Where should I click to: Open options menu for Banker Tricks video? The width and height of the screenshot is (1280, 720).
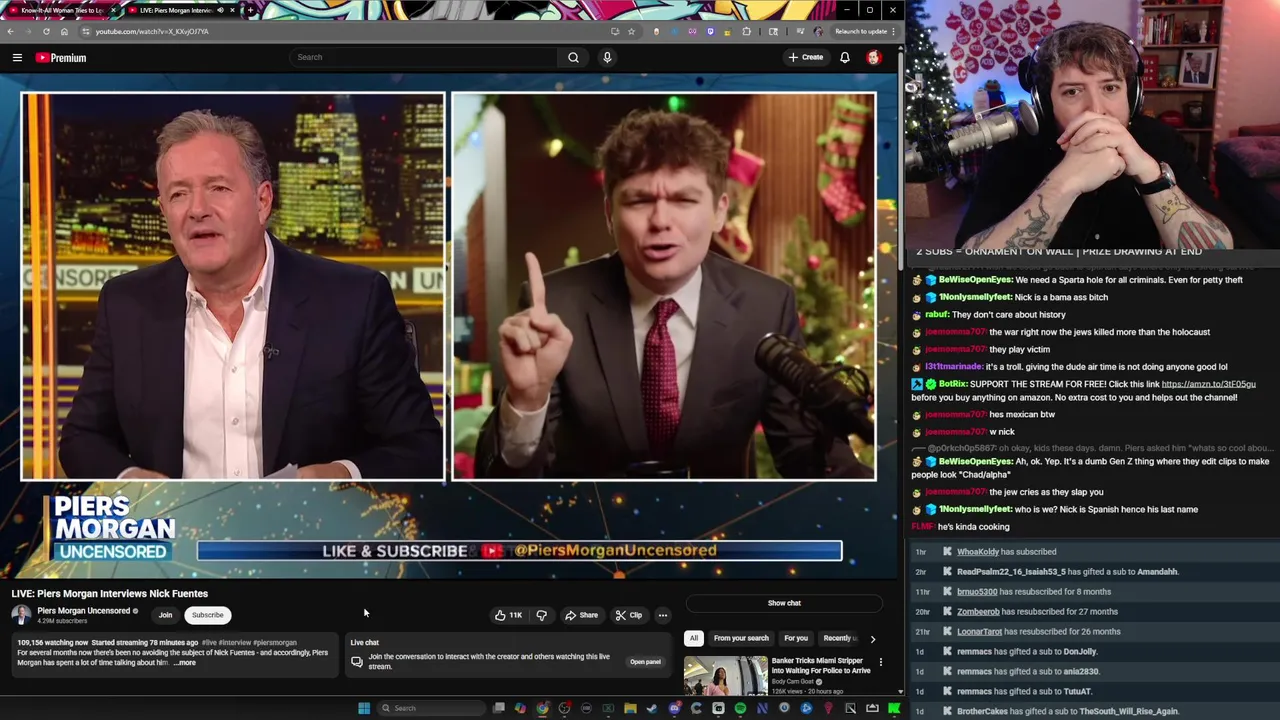(881, 662)
